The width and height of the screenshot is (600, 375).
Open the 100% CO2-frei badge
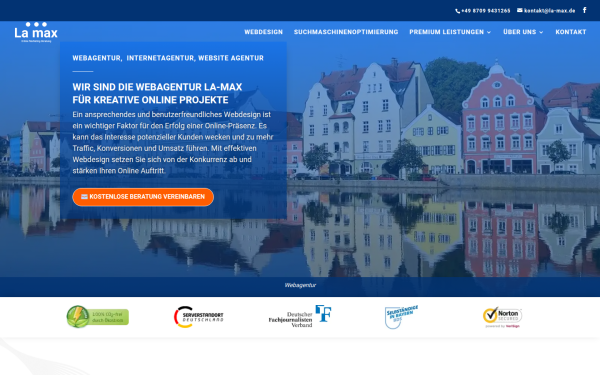click(98, 317)
